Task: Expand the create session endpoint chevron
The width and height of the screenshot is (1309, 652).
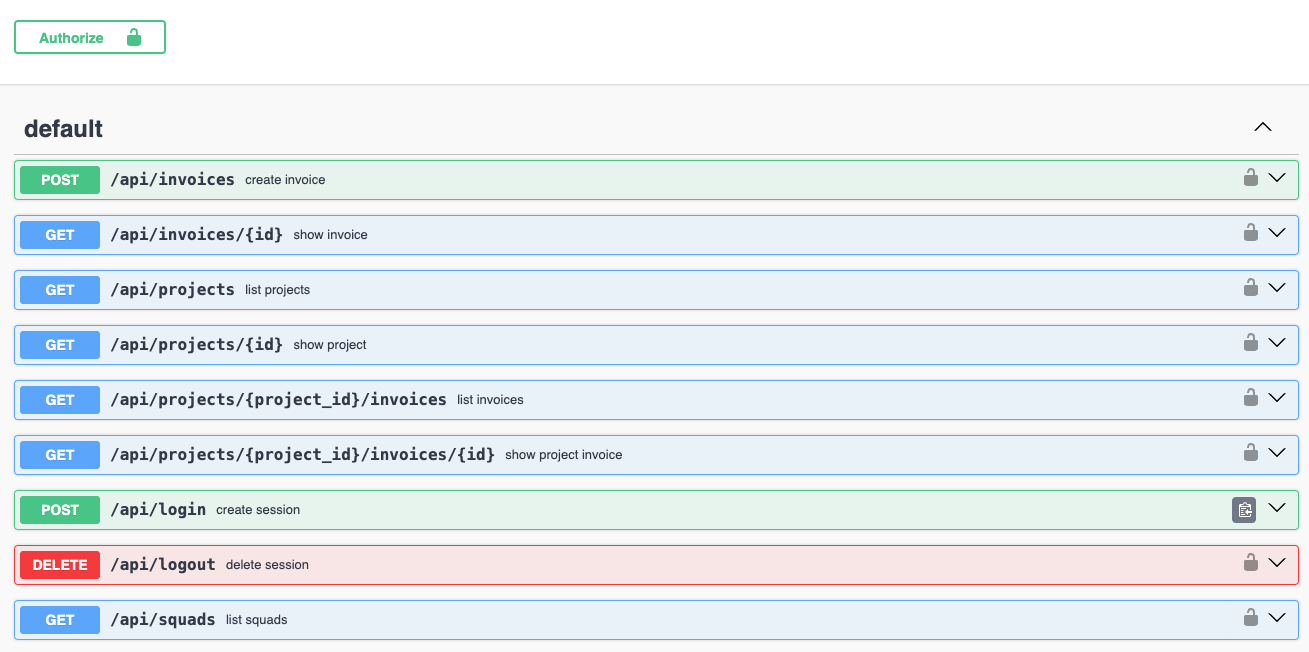Action: [x=1276, y=508]
